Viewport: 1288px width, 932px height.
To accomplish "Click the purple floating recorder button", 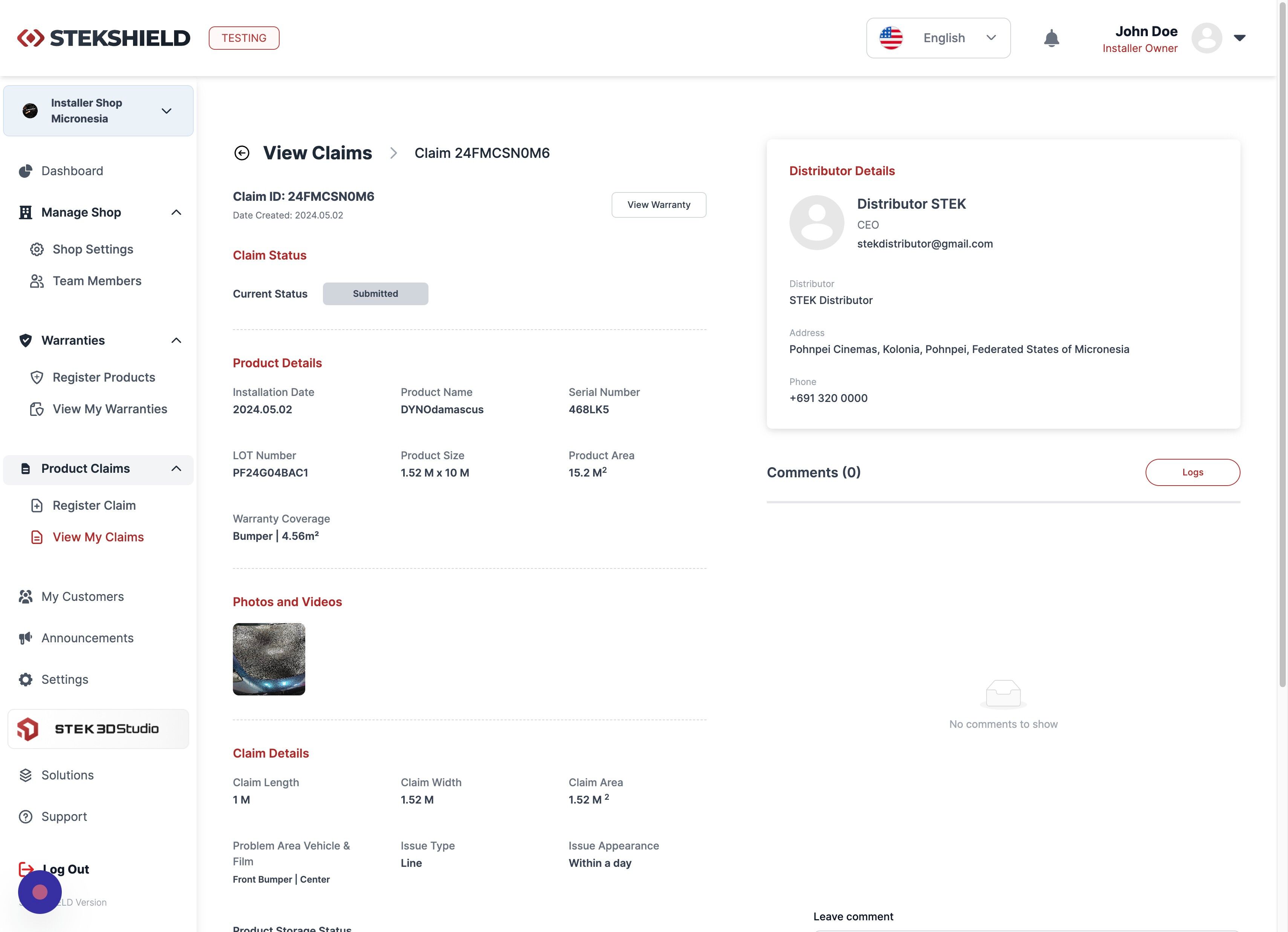I will pos(40,892).
